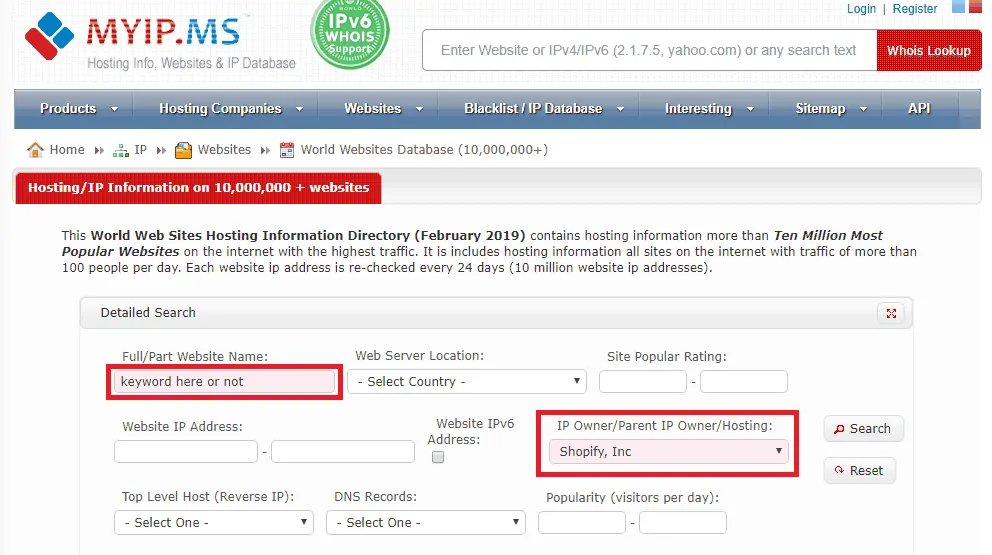Click the World Websites Database calendar icon
The image size is (992, 555).
coord(287,150)
